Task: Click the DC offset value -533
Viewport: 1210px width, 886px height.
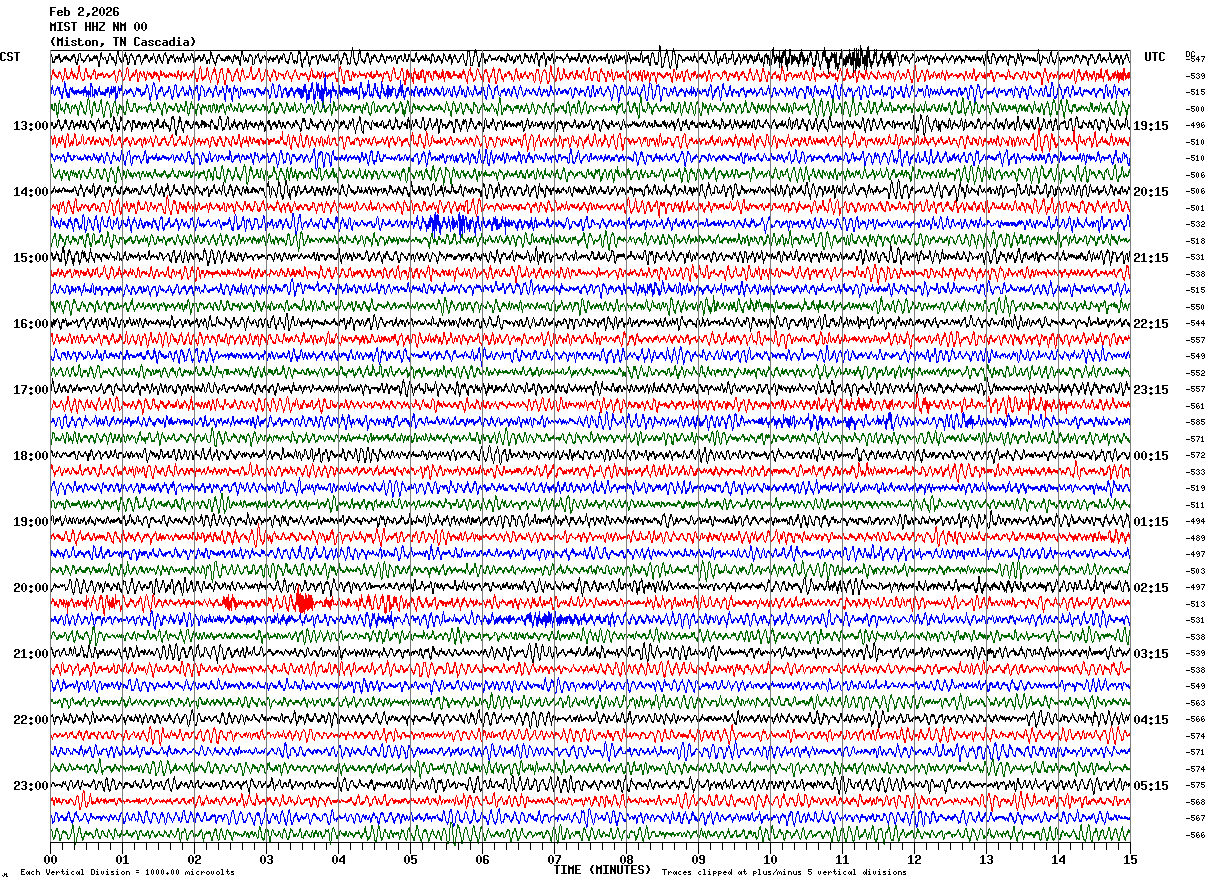Action: tap(1195, 472)
